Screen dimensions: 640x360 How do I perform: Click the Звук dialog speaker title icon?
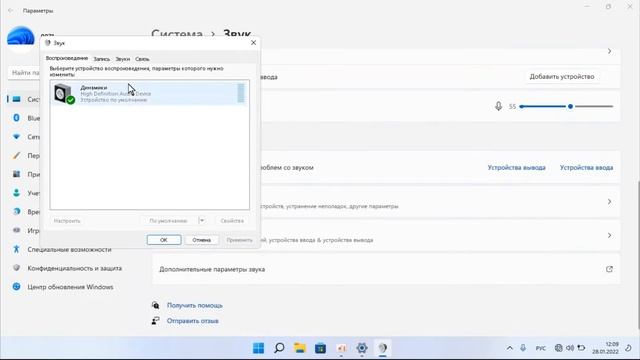48,43
